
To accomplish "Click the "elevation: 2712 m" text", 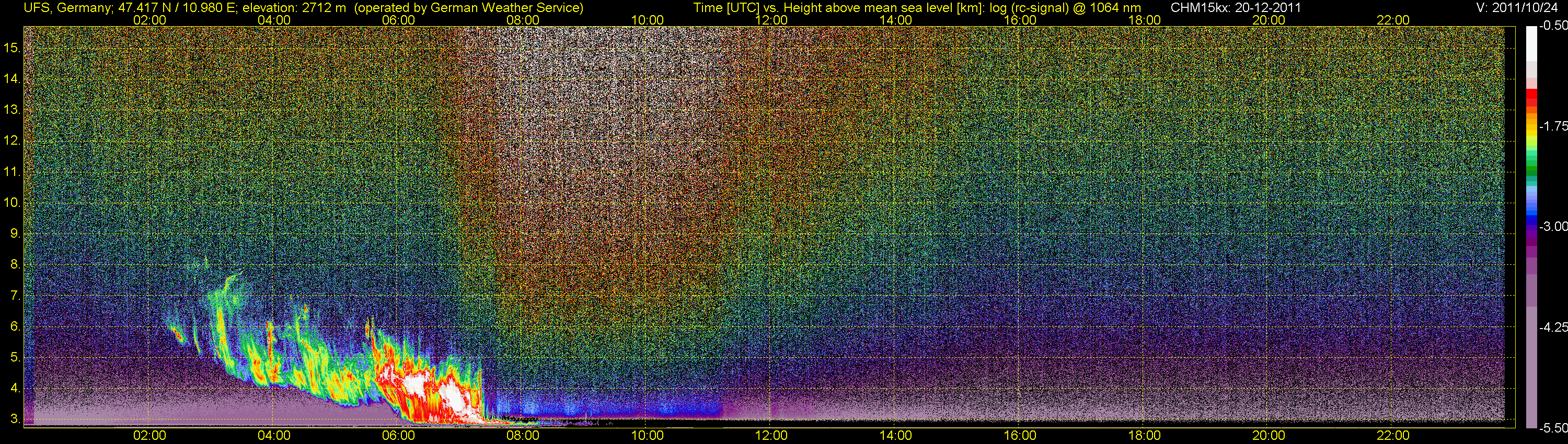I will point(295,8).
